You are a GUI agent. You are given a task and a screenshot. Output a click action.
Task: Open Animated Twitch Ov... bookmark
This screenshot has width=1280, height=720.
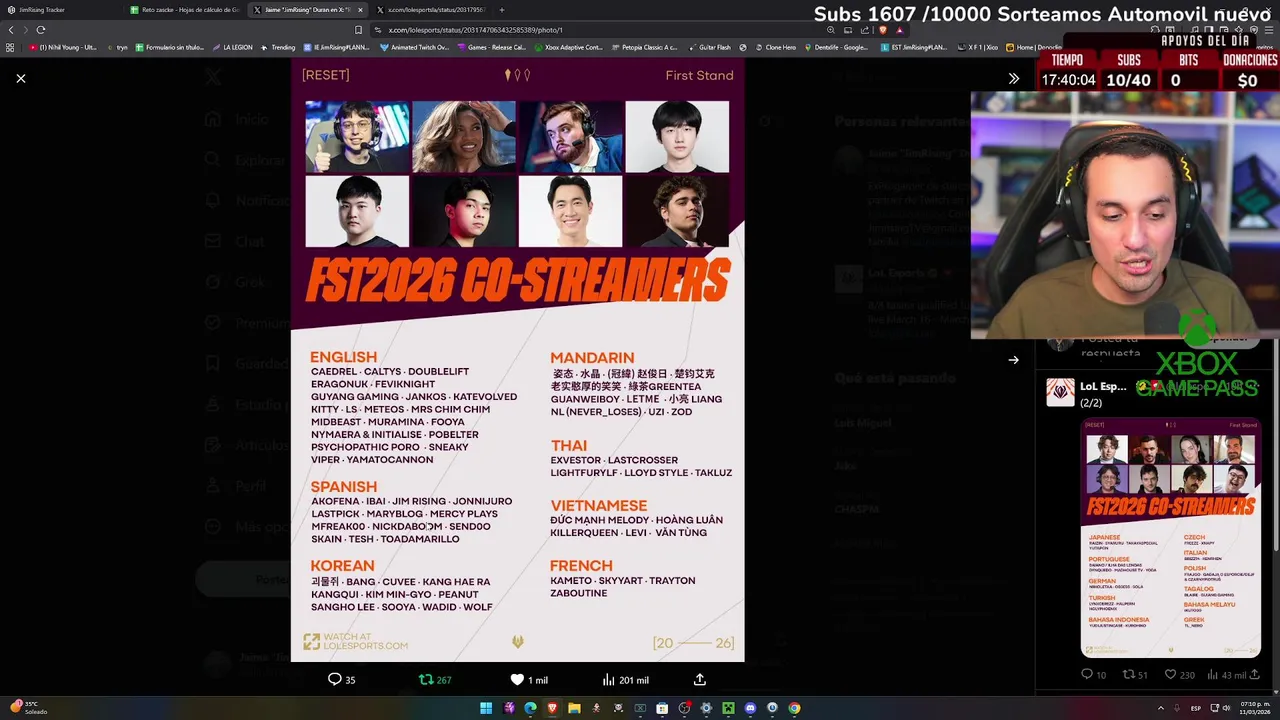tap(415, 47)
